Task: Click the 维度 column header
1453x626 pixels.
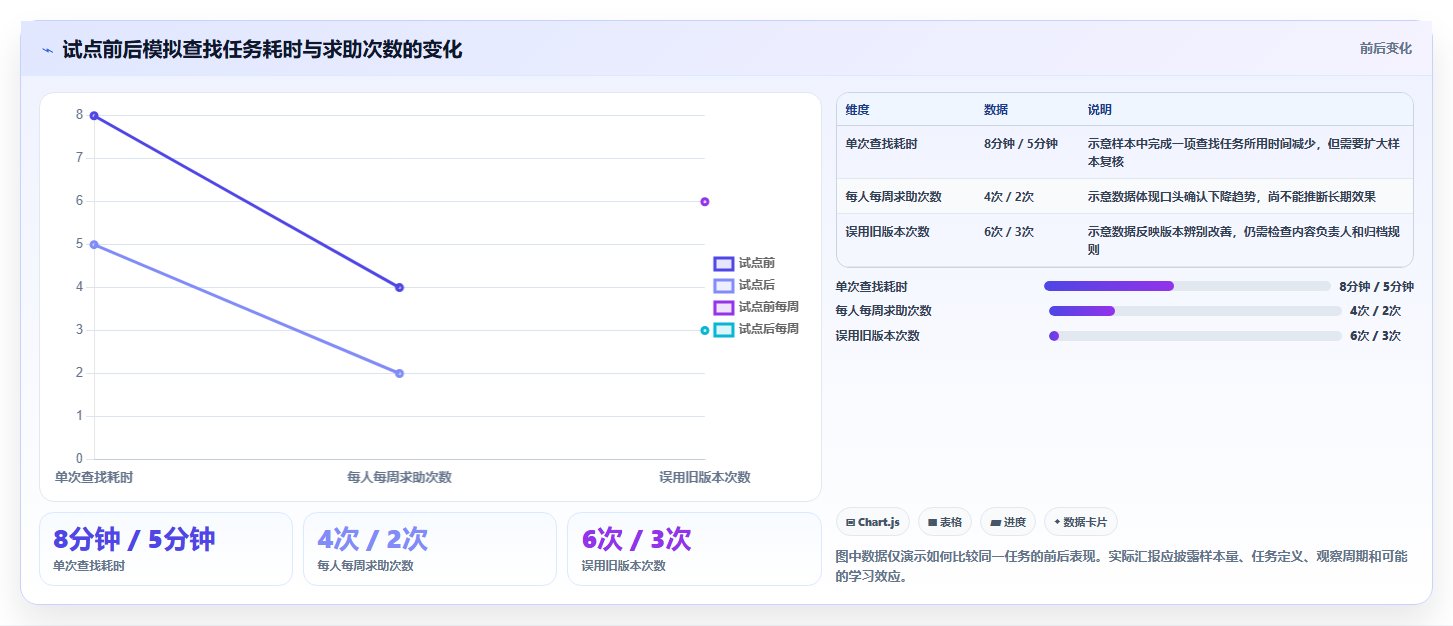Action: pos(857,110)
